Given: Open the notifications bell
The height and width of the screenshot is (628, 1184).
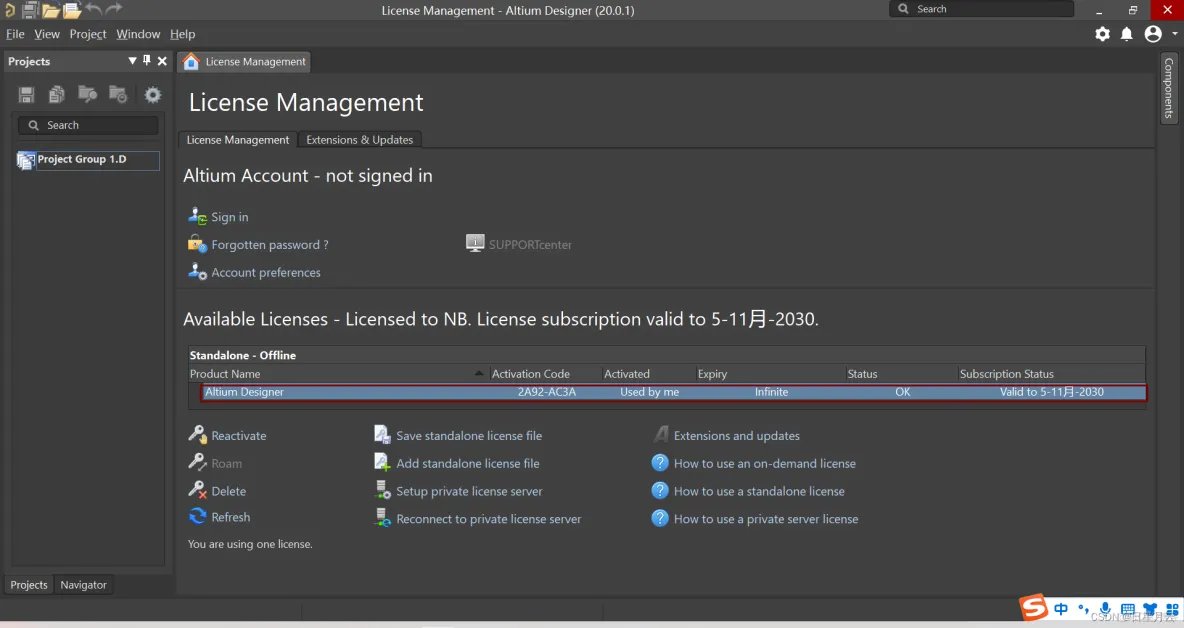Looking at the screenshot, I should (x=1127, y=34).
